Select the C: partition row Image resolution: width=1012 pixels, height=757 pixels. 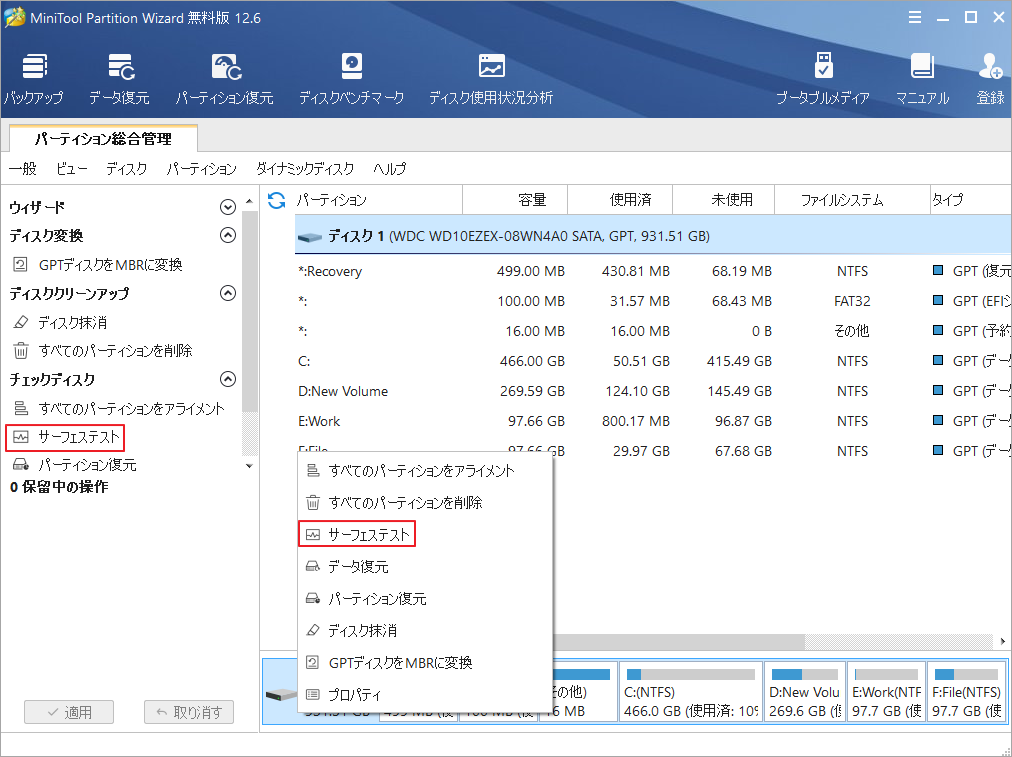click(x=653, y=361)
